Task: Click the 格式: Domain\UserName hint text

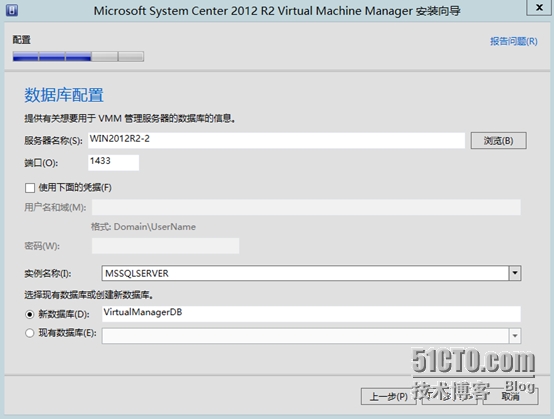Action: point(143,227)
